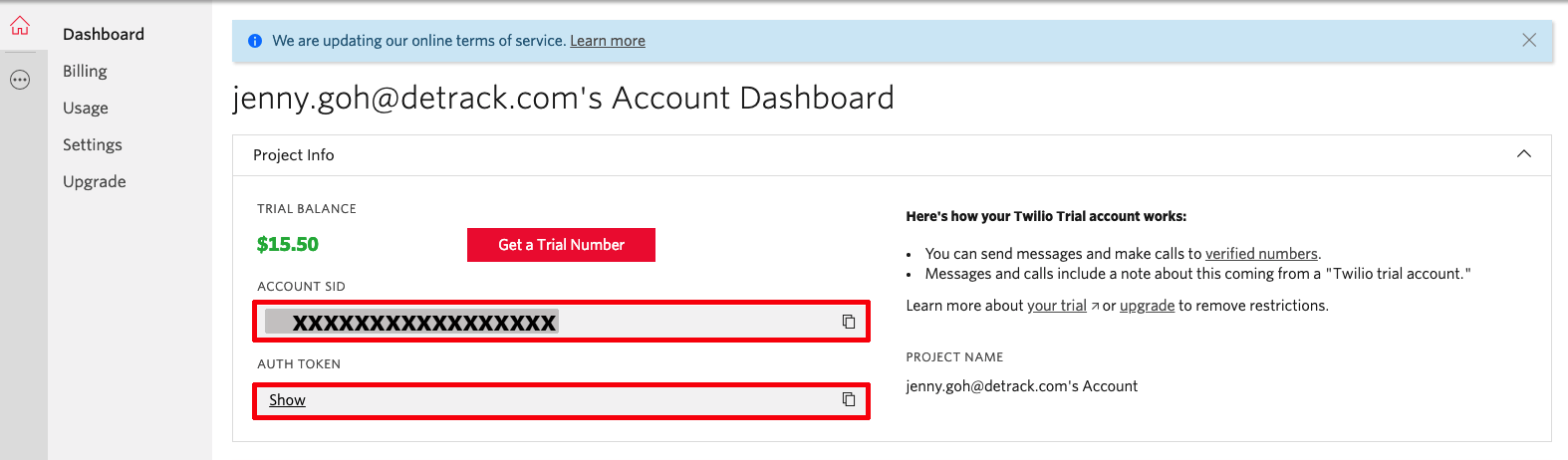Collapse the Project Info panel

(x=1524, y=154)
